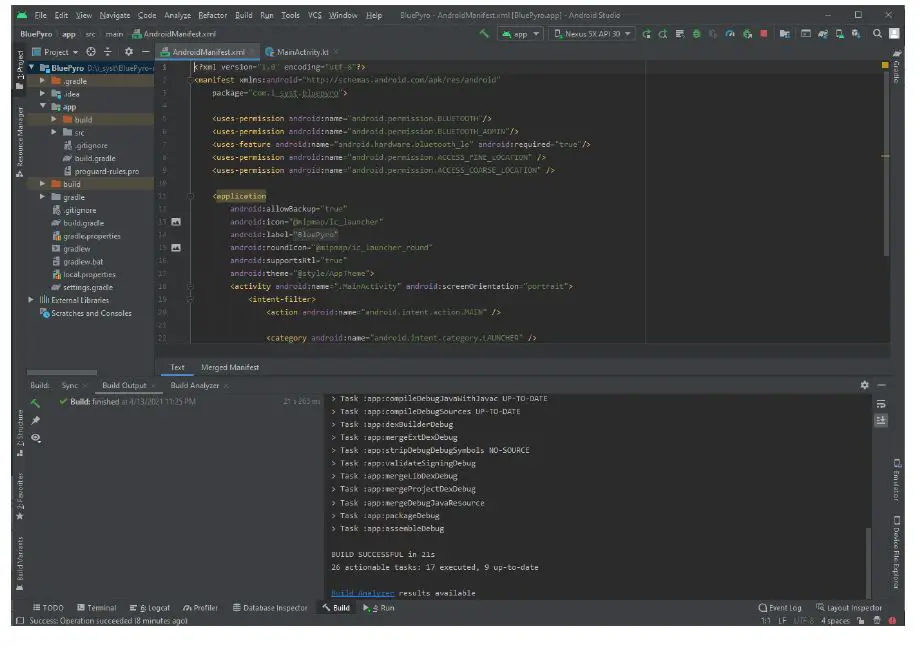Click the Make Project hammer icon
The width and height of the screenshot is (920, 648).
point(485,33)
